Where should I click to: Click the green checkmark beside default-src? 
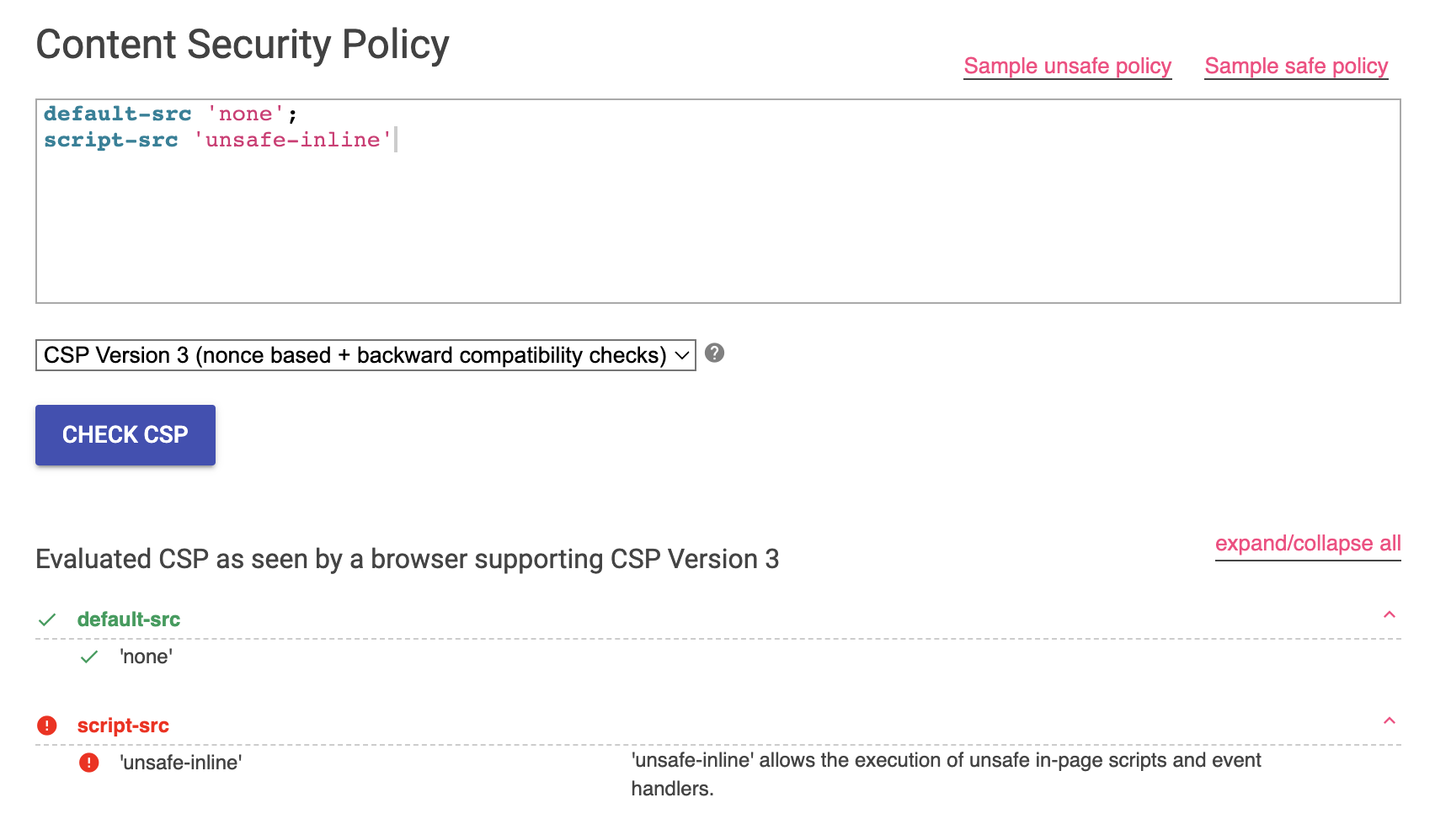47,620
